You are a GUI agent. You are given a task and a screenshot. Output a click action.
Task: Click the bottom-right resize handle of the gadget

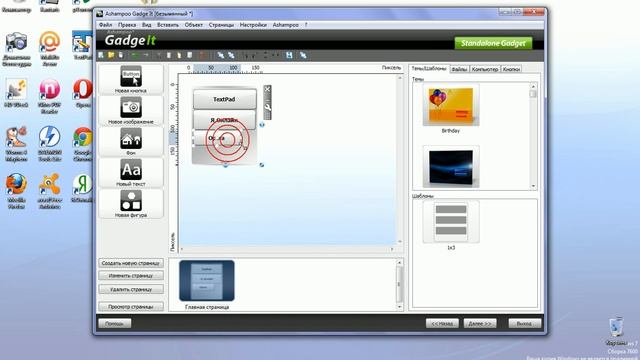pyautogui.click(x=262, y=165)
